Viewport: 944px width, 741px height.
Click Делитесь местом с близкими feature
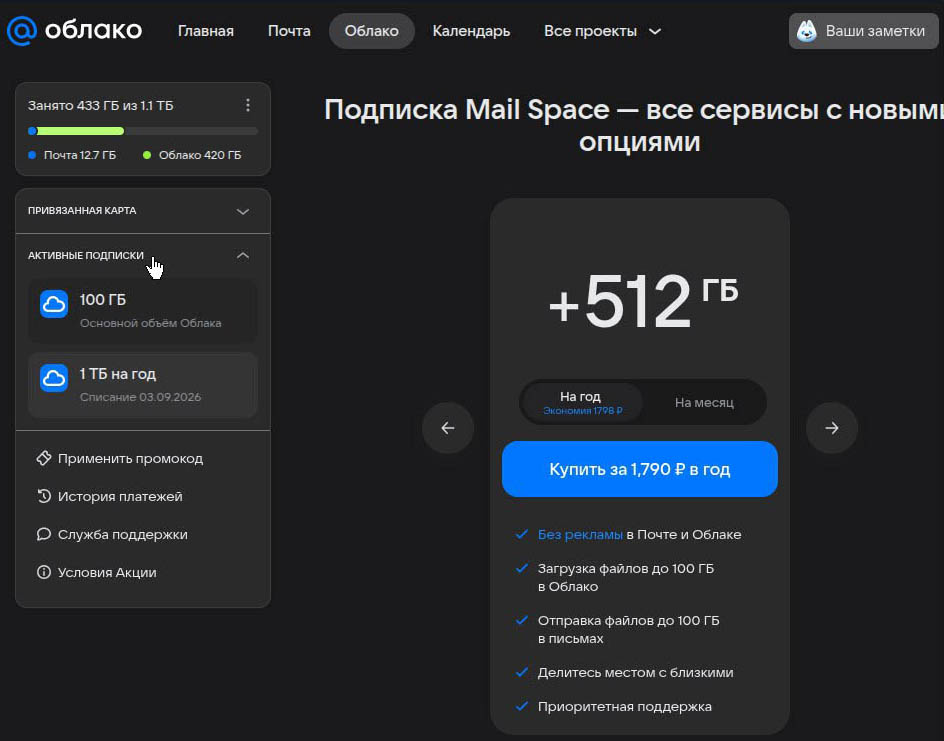point(635,672)
